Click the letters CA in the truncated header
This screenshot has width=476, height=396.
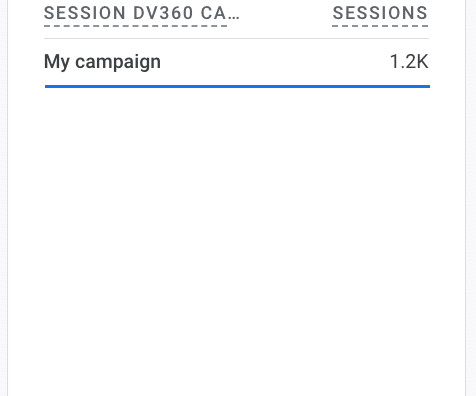click(213, 13)
